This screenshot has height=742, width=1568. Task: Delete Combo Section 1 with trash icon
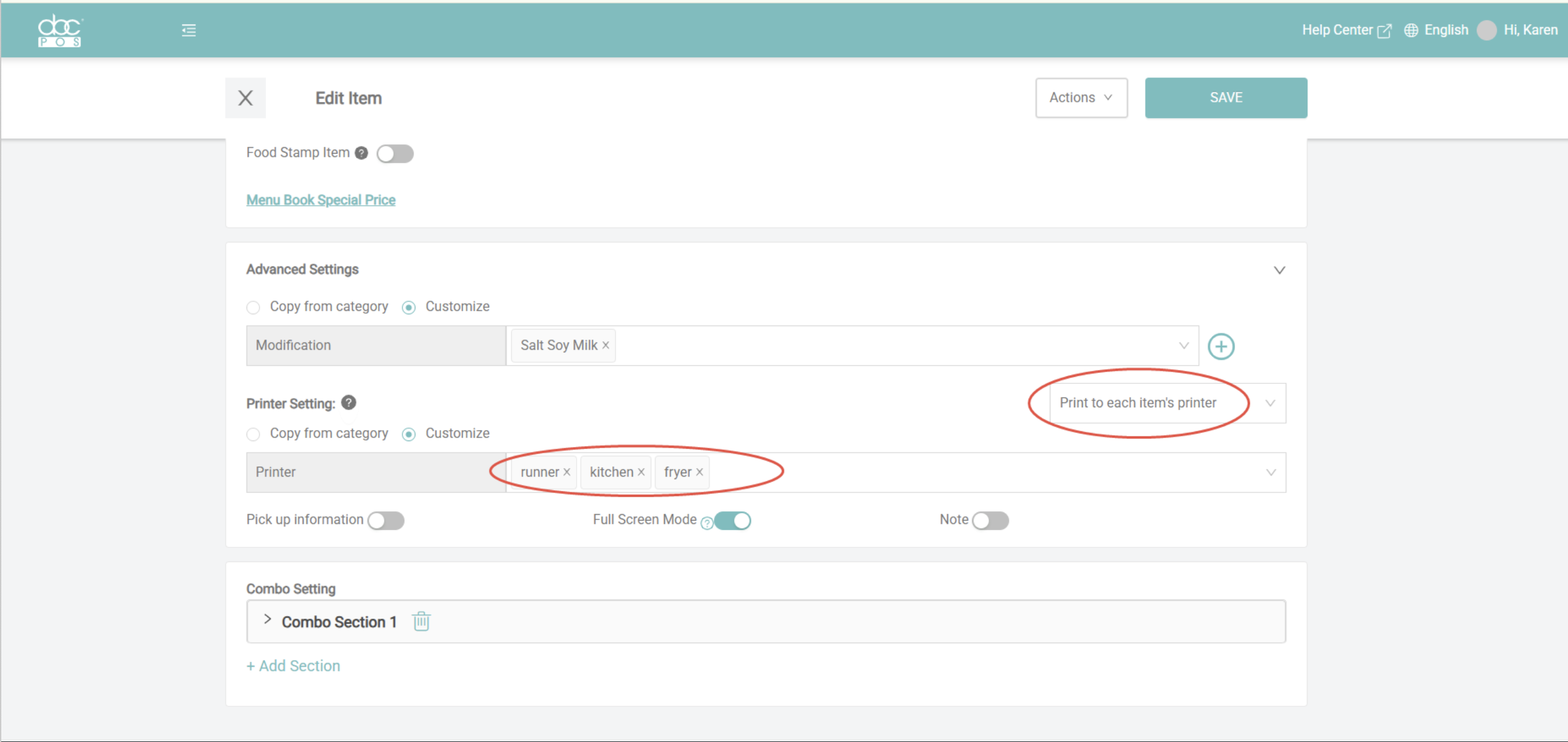click(421, 622)
